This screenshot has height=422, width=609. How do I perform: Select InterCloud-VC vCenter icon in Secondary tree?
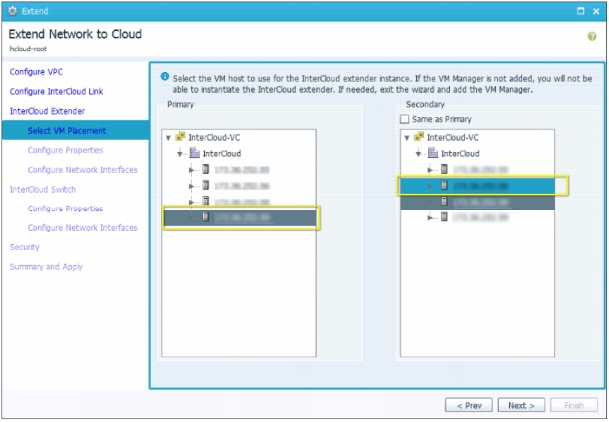click(419, 137)
